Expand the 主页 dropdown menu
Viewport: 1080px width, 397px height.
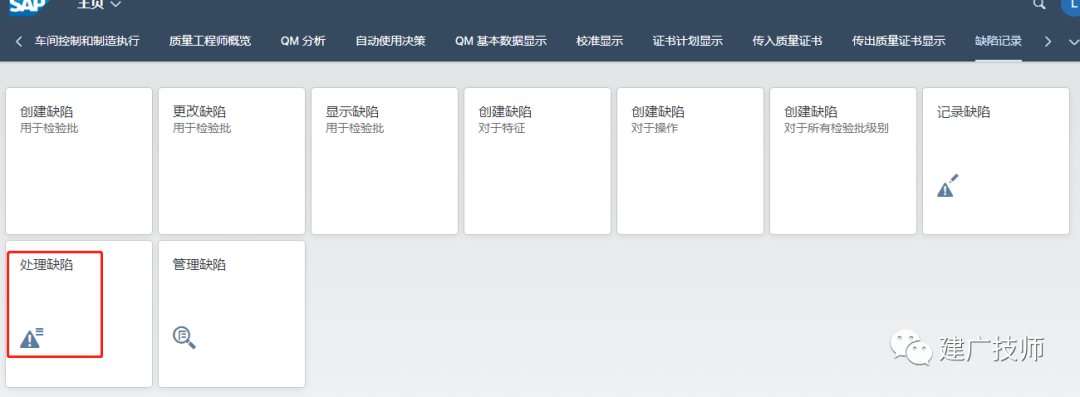[99, 4]
